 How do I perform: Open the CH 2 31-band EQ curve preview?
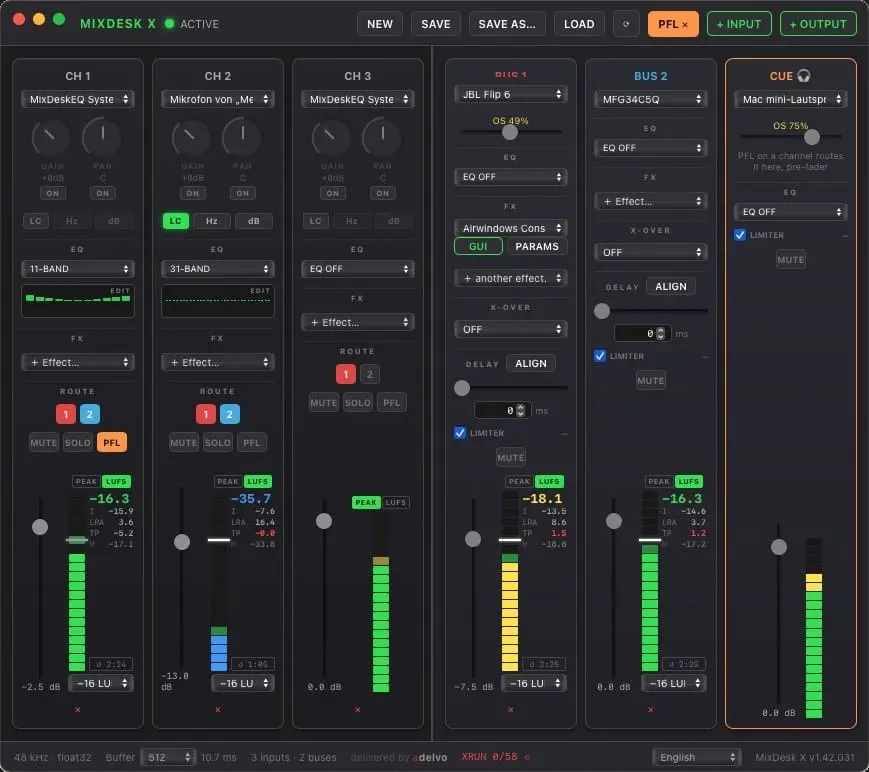click(218, 301)
